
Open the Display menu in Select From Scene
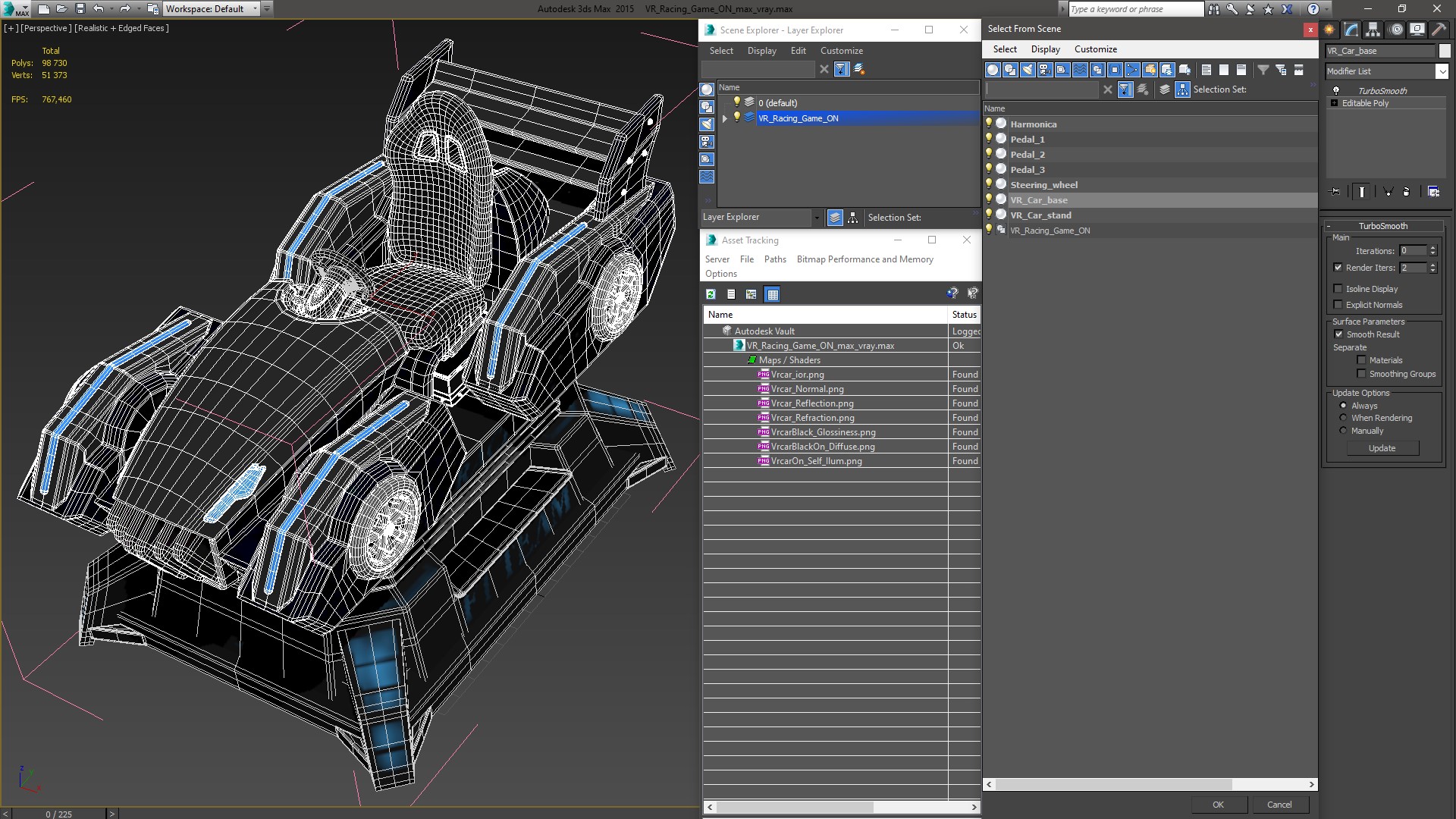tap(1045, 49)
